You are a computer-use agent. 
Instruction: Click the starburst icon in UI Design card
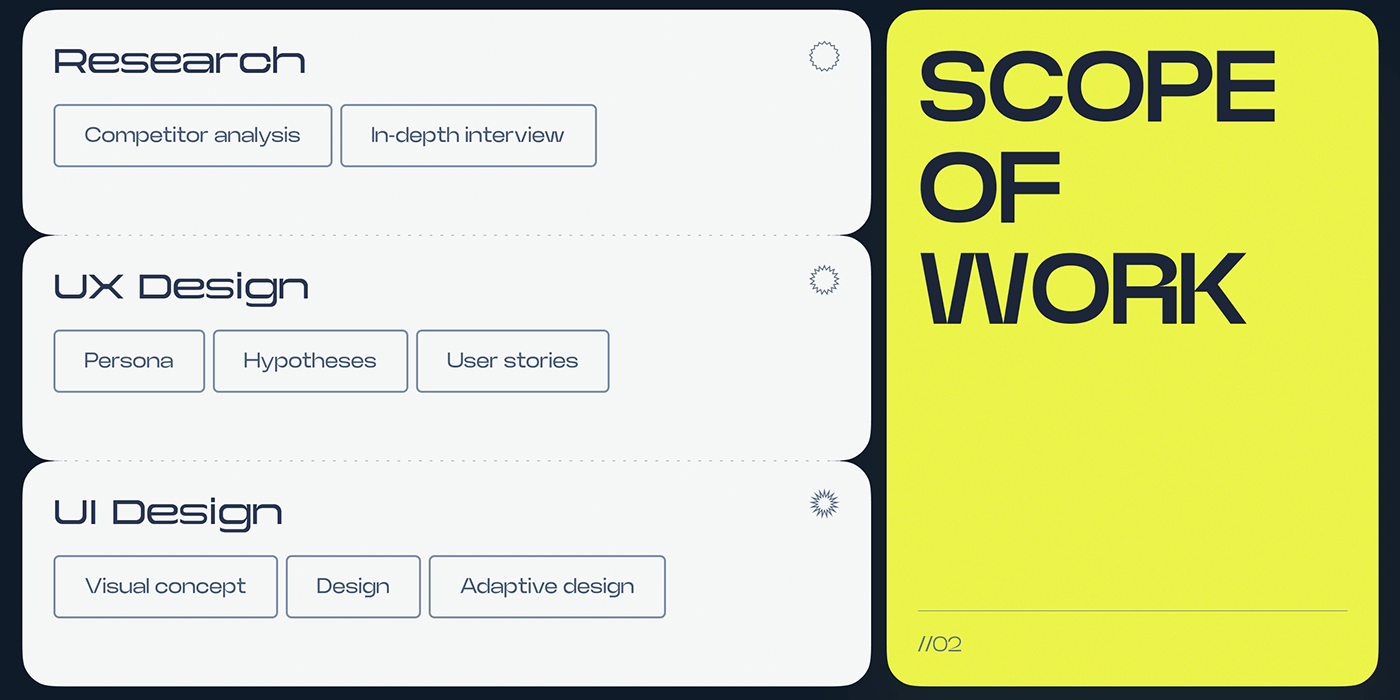point(824,505)
